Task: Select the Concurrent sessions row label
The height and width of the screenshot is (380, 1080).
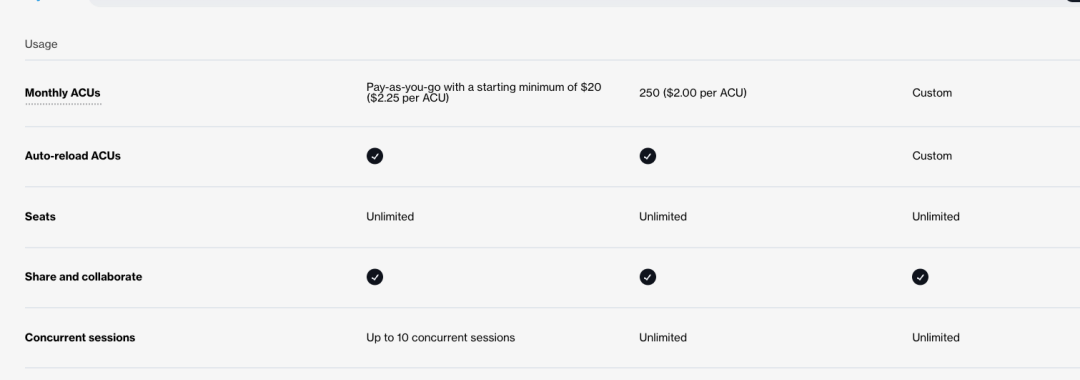Action: click(80, 338)
